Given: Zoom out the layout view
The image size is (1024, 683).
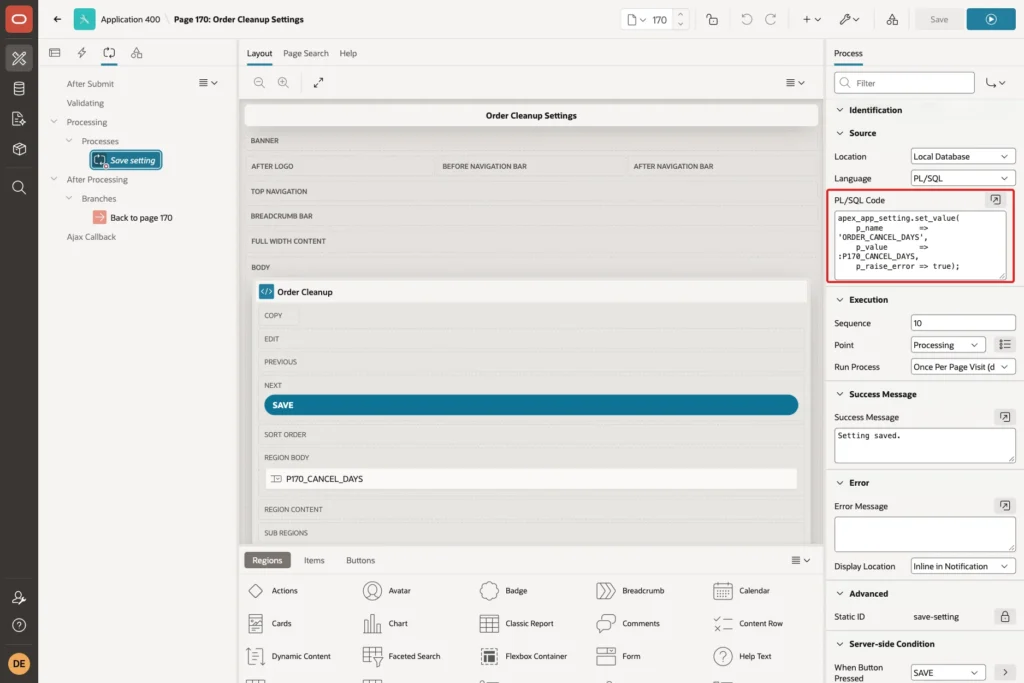Looking at the screenshot, I should coord(259,82).
